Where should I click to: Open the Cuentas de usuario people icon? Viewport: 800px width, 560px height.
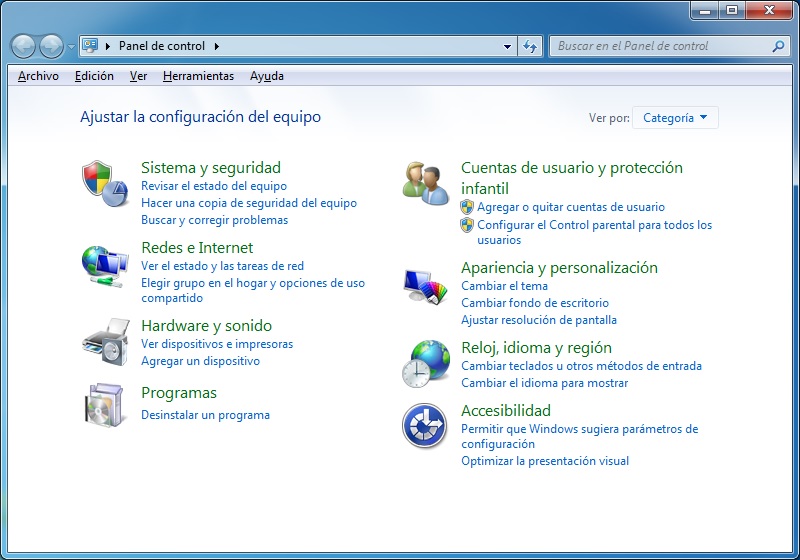click(426, 183)
